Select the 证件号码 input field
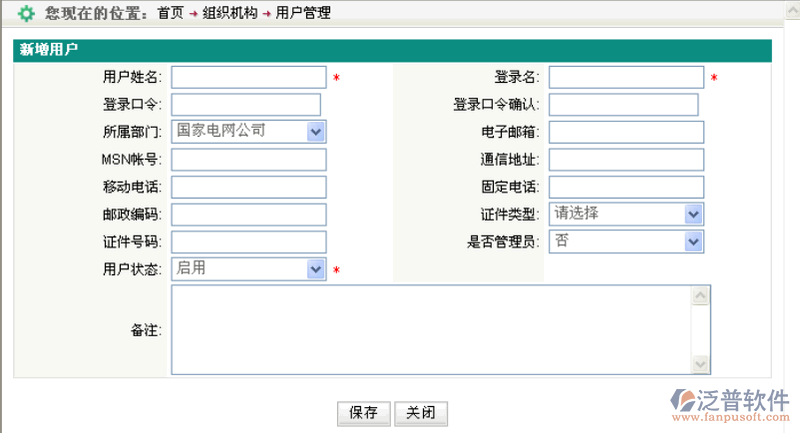The width and height of the screenshot is (800, 433). [x=248, y=242]
